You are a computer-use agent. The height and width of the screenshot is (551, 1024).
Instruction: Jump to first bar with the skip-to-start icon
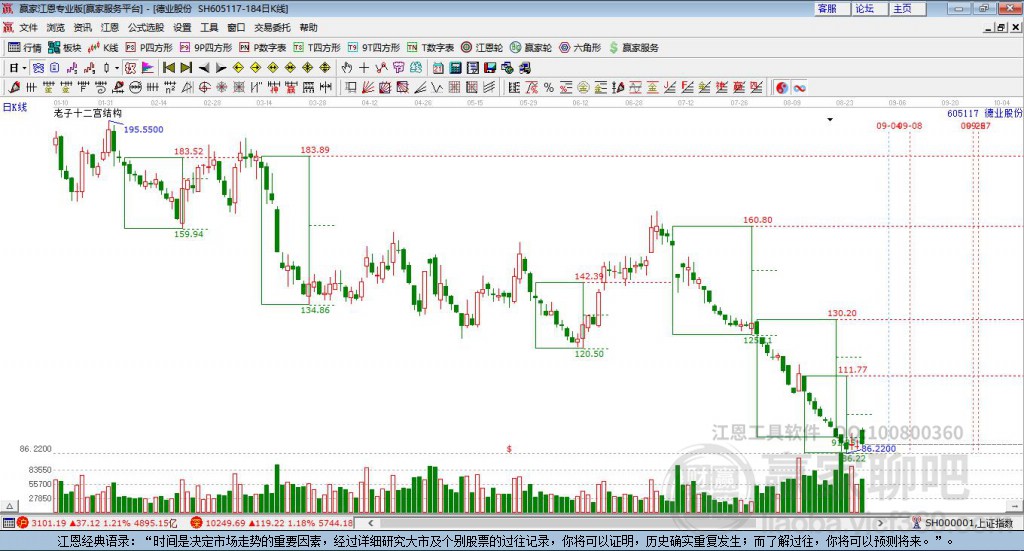click(168, 68)
